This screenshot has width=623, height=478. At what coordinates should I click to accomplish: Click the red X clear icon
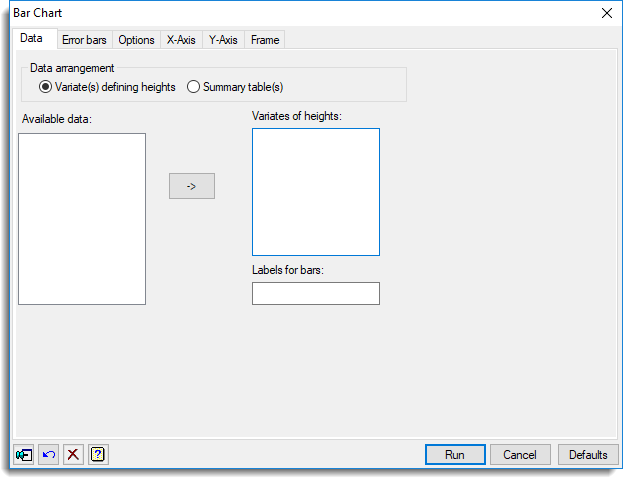tap(73, 454)
